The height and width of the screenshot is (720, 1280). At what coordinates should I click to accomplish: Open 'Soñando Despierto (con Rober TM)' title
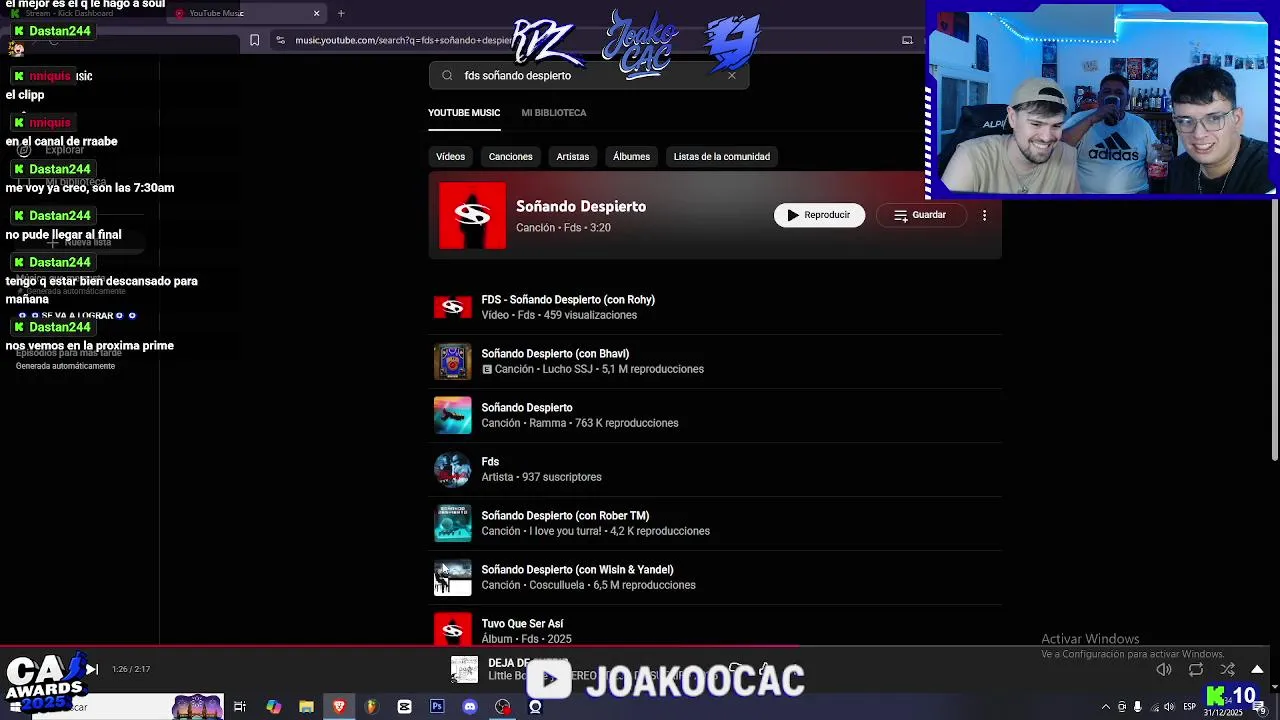pos(565,516)
